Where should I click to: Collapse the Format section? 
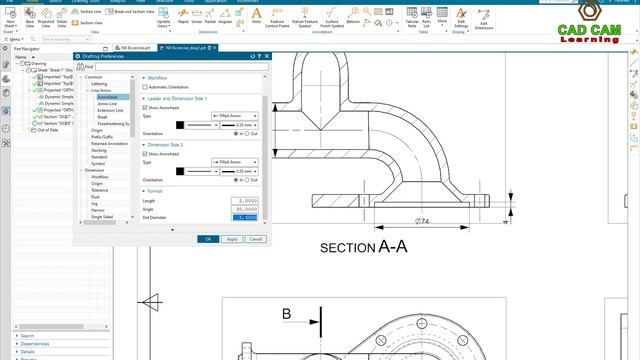(x=144, y=191)
